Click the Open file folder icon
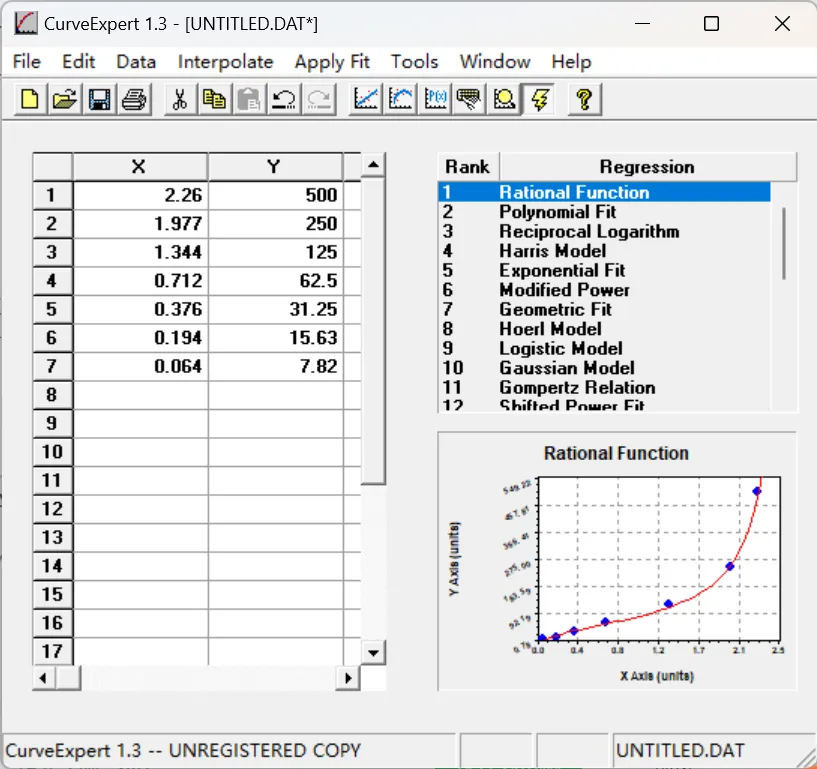 click(65, 99)
